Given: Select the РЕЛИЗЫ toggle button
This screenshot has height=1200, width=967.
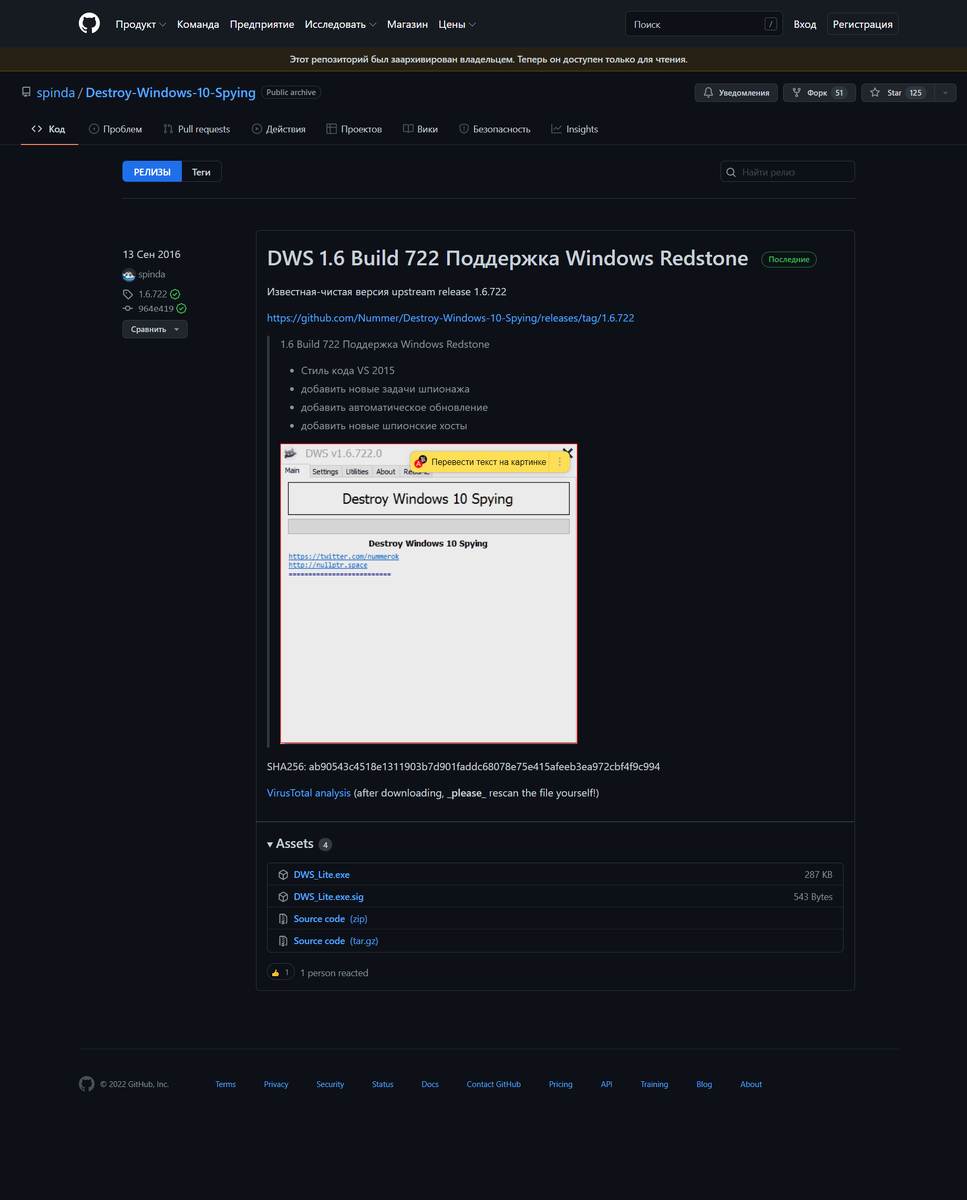Looking at the screenshot, I should pos(152,172).
